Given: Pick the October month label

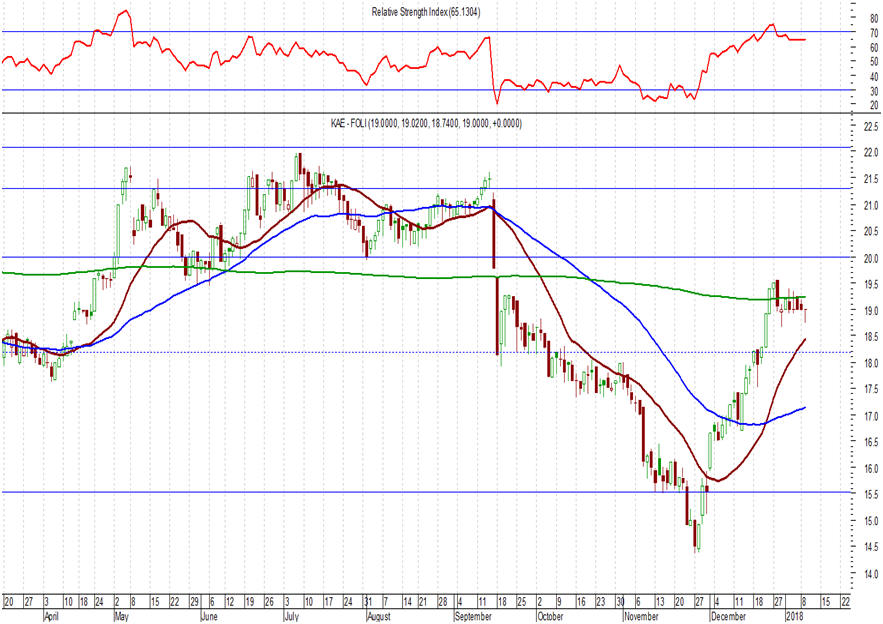Looking at the screenshot, I should point(550,617).
